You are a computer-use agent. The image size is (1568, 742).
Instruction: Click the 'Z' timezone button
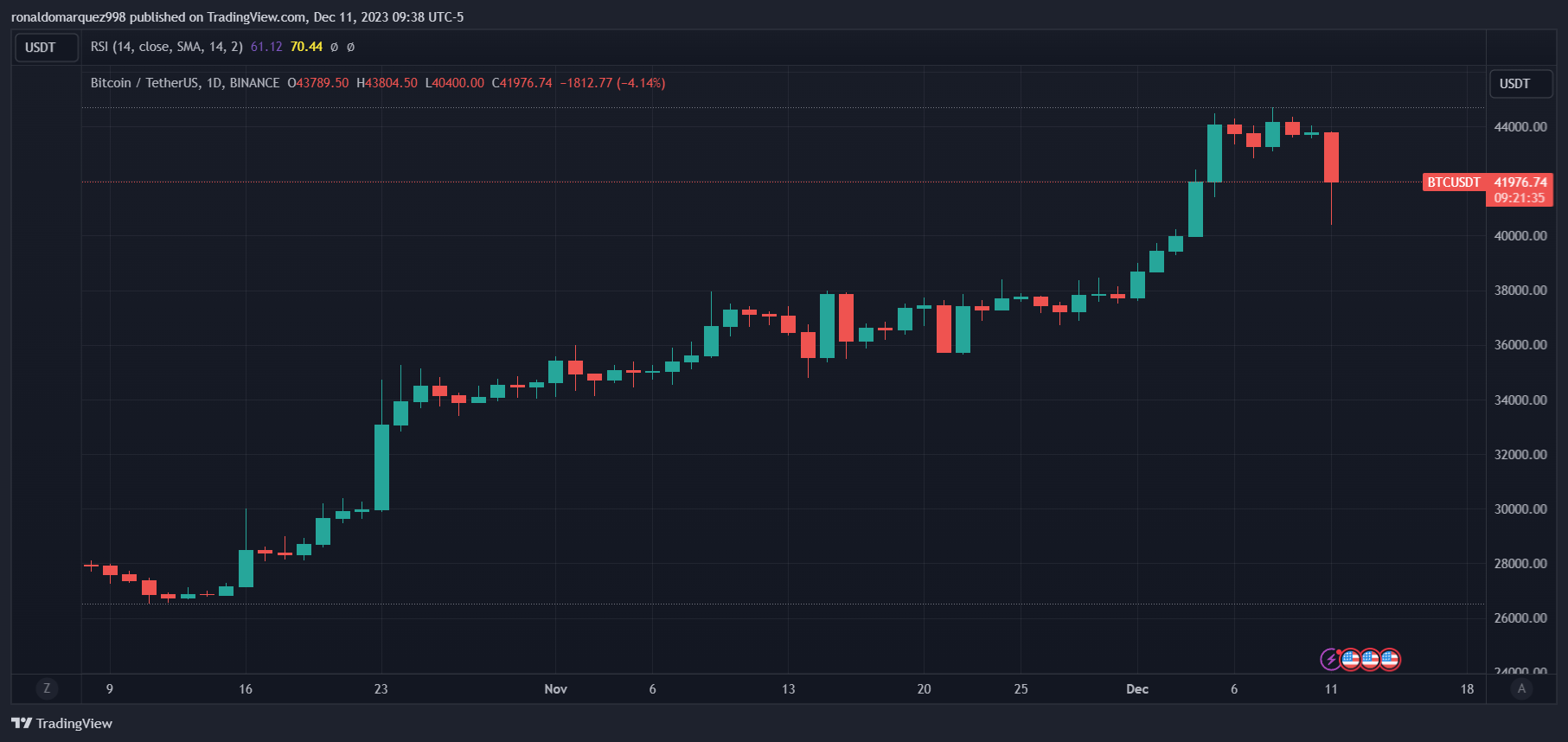click(x=47, y=688)
